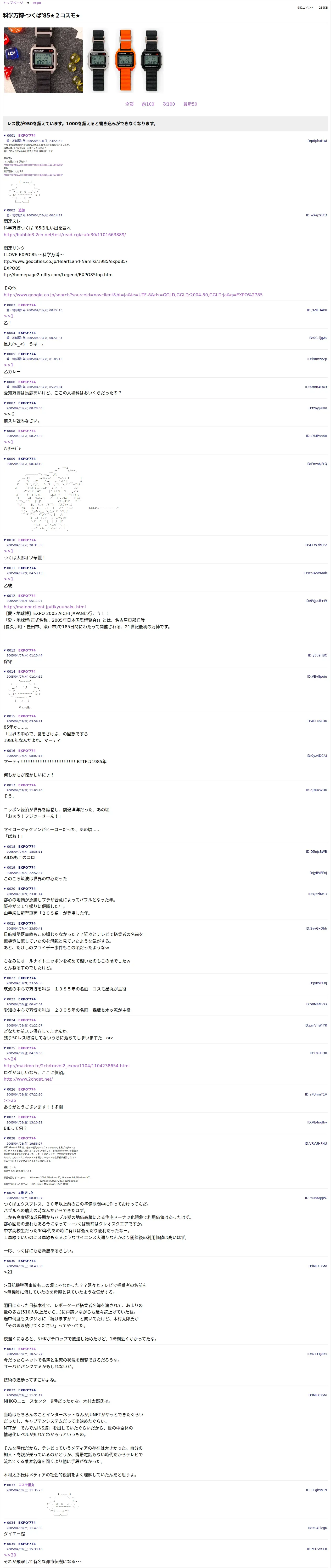The width and height of the screenshot is (336, 1568).
Task: Collapse post 0001 triangle marker
Action: (5, 136)
